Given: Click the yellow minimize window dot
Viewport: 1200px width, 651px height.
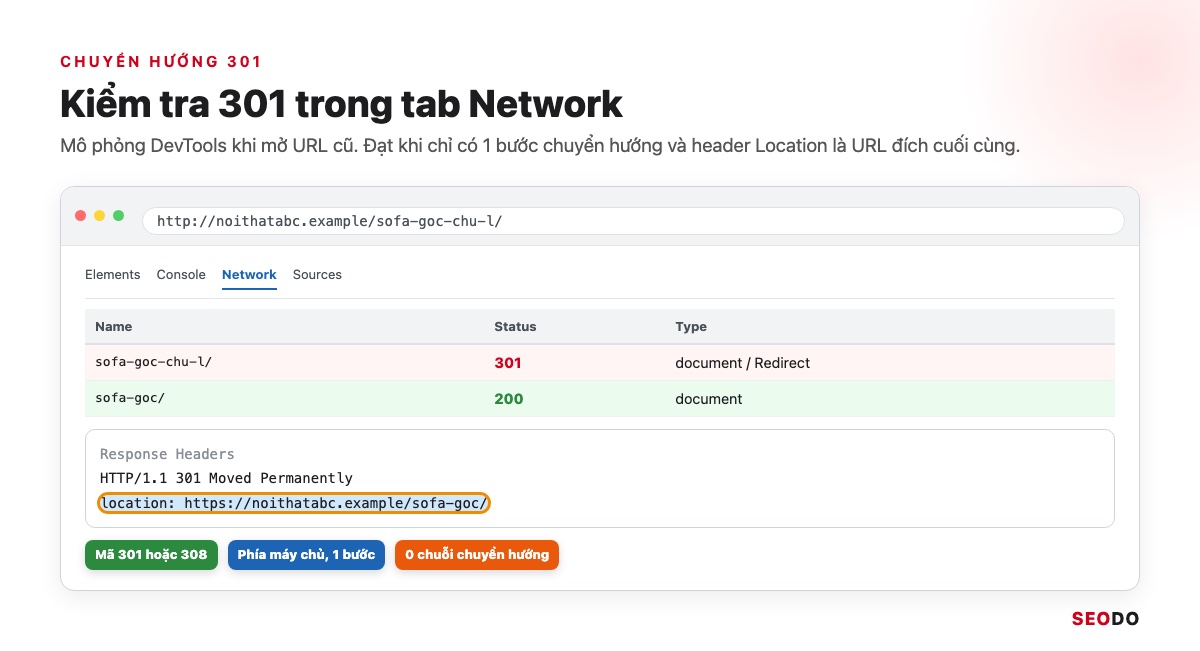Looking at the screenshot, I should (99, 216).
